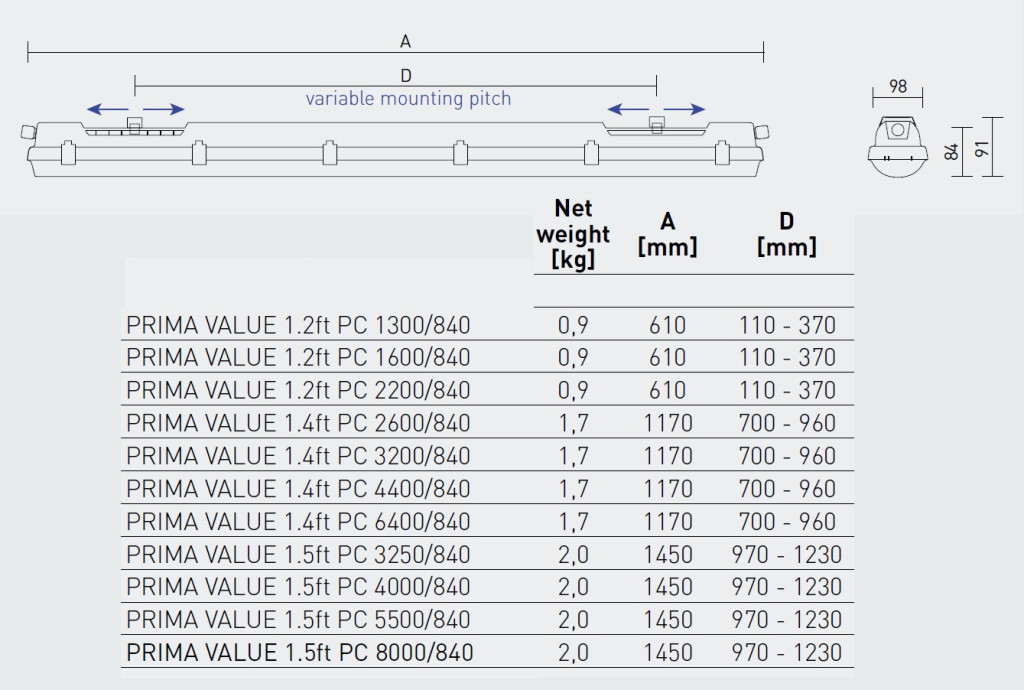This screenshot has height=690, width=1024.
Task: Click the luminaire cross-section end view drawing
Action: (898, 146)
